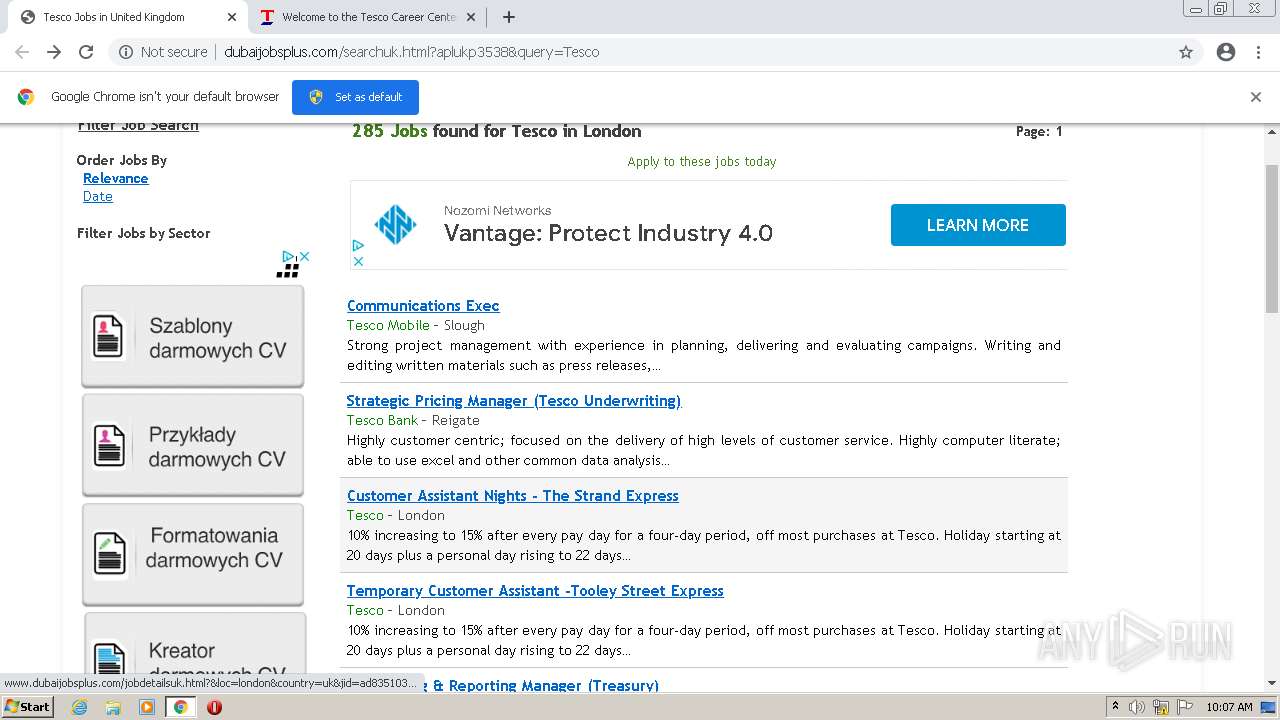Viewport: 1280px width, 720px height.
Task: Open a new browser tab
Action: [x=509, y=17]
